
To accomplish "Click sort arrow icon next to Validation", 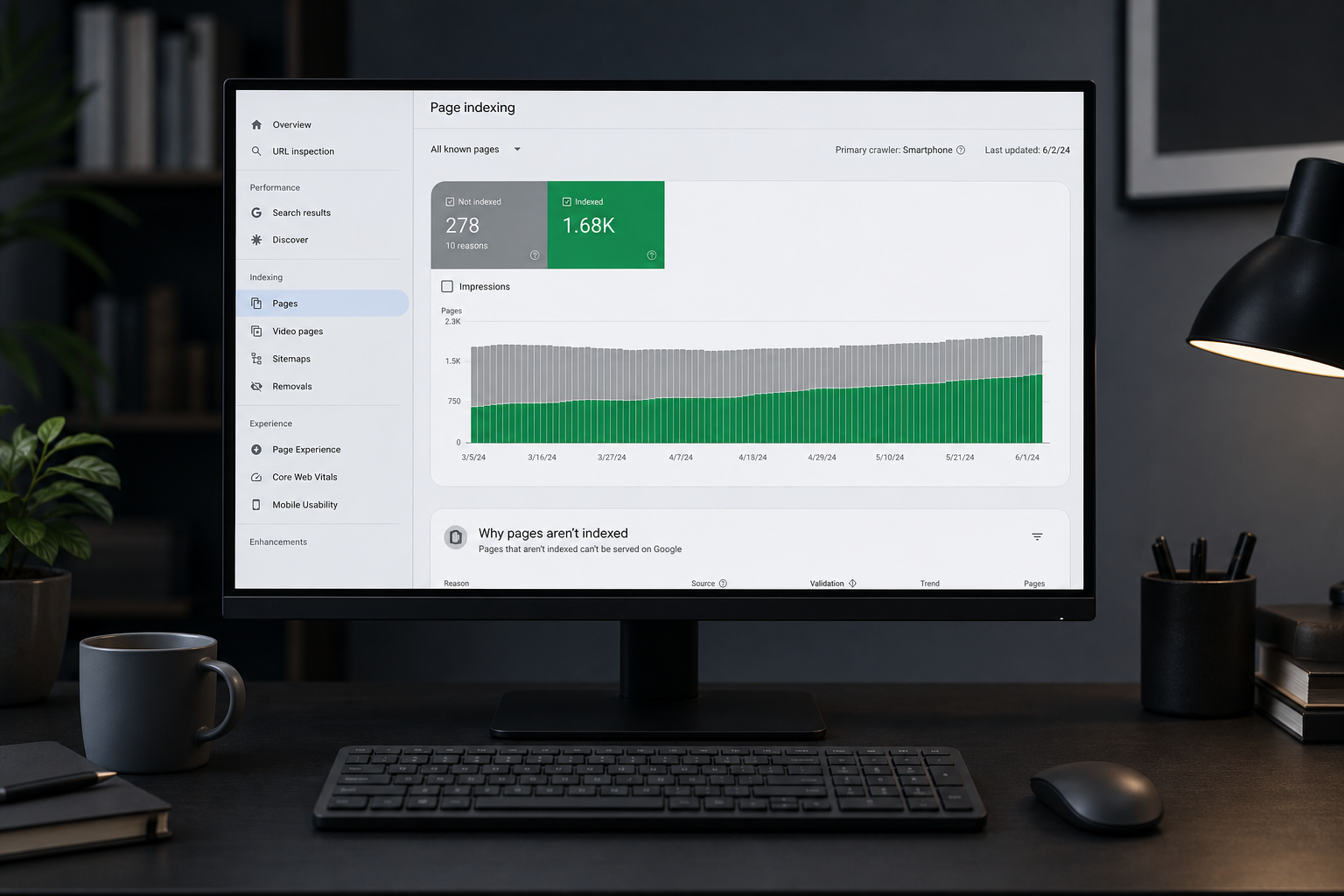I will click(x=852, y=584).
